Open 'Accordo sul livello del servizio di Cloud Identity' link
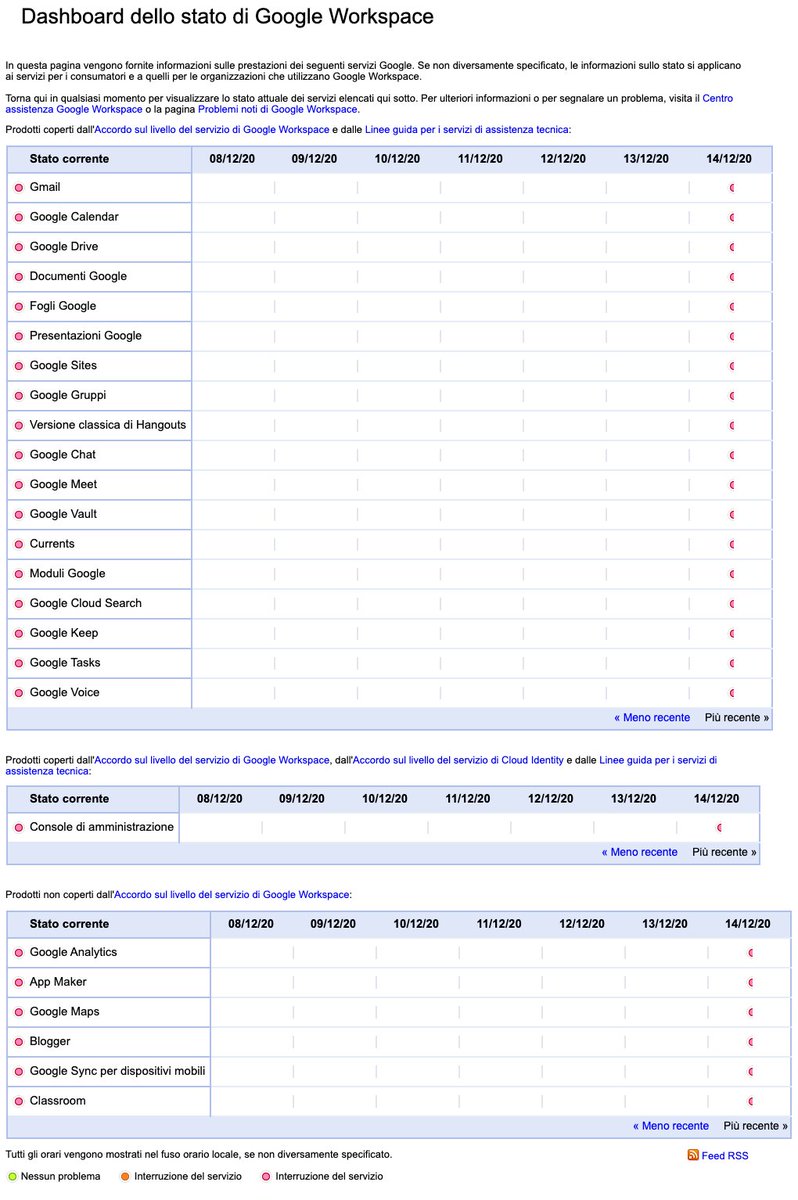This screenshot has width=798, height=1200. click(x=458, y=760)
